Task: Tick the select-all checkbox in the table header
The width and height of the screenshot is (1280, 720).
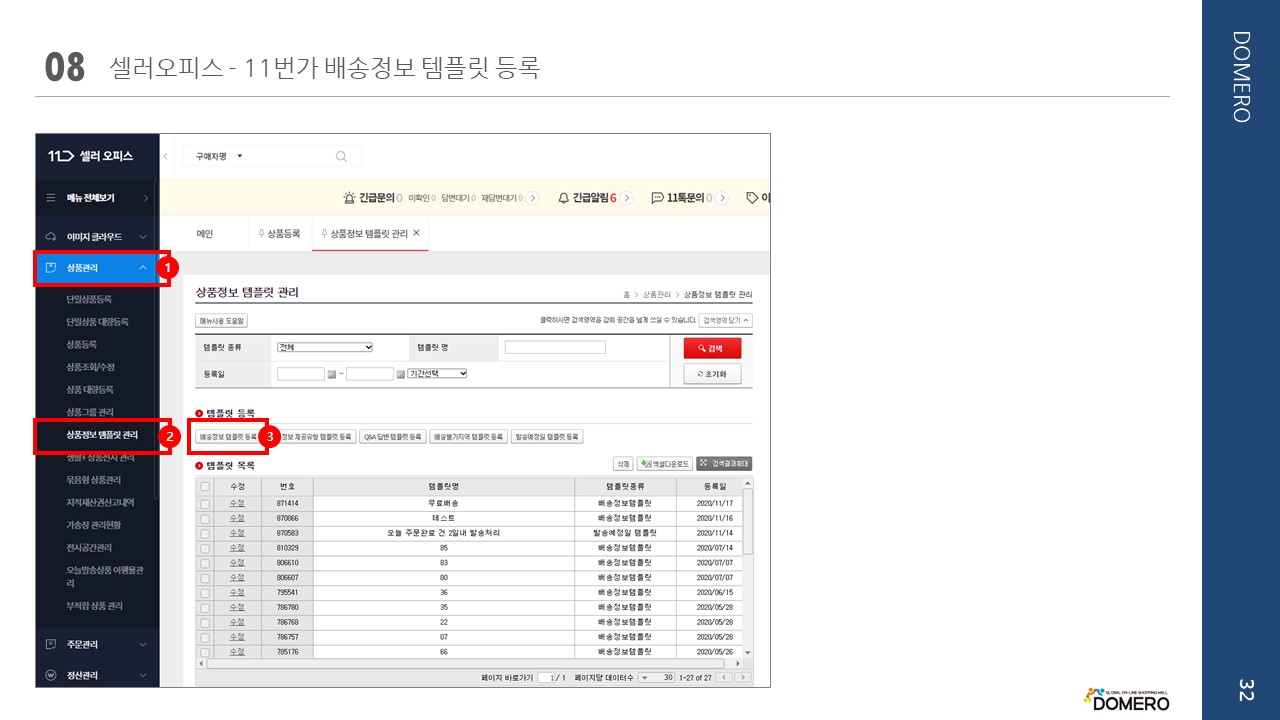Action: pos(205,486)
